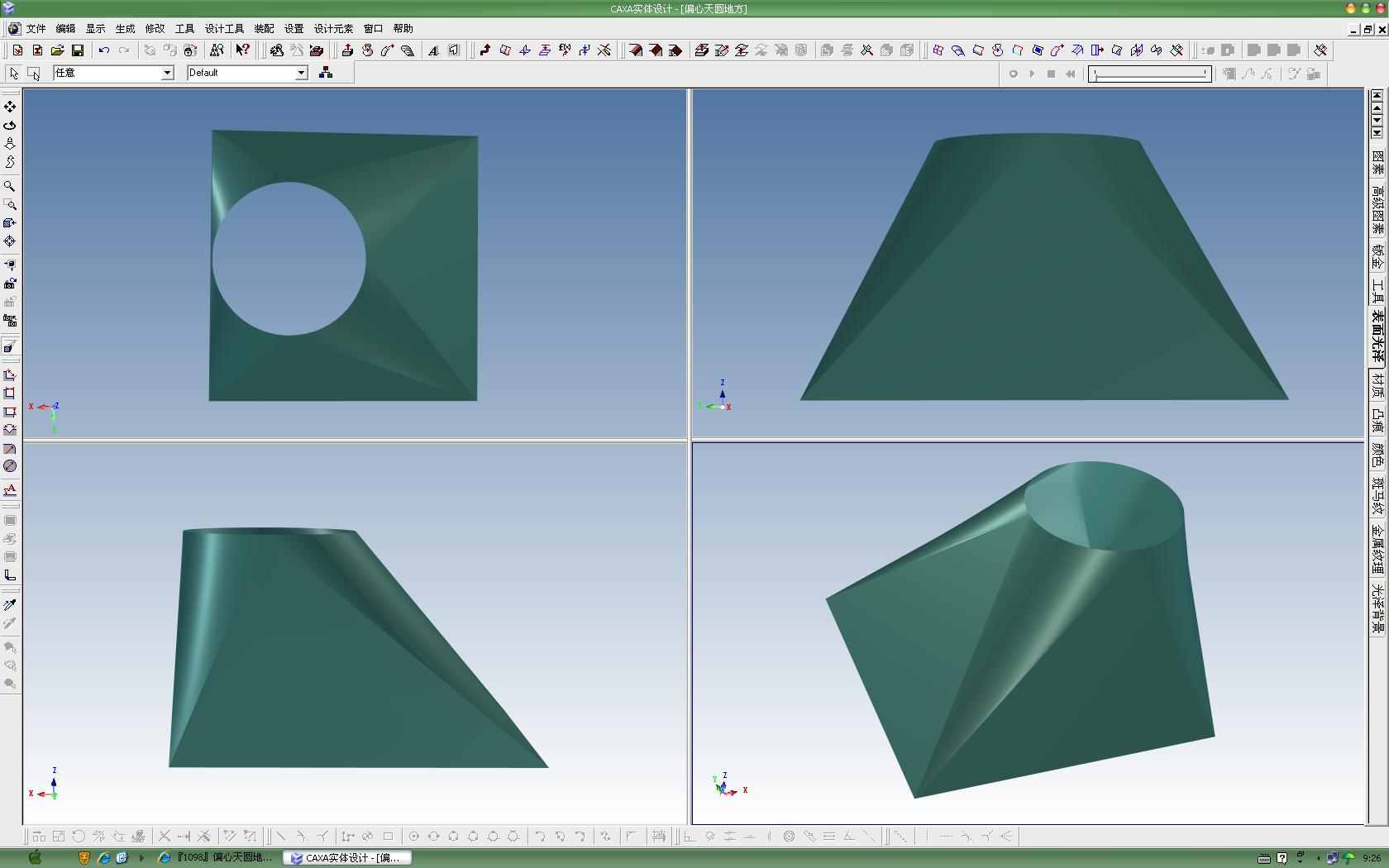Open the 文件 menu
The width and height of the screenshot is (1389, 868).
click(36, 29)
